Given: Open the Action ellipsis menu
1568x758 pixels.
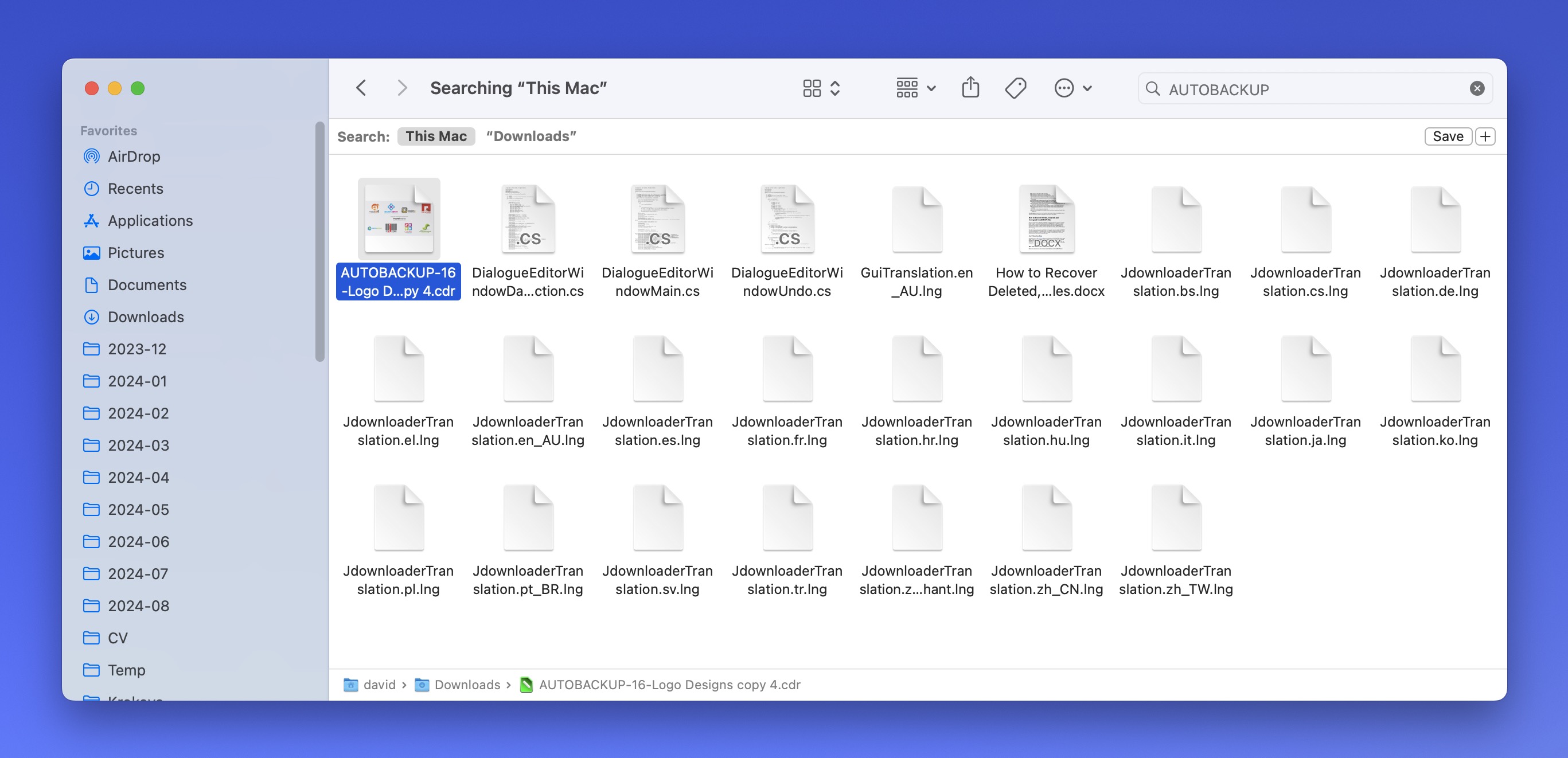Looking at the screenshot, I should (x=1072, y=88).
